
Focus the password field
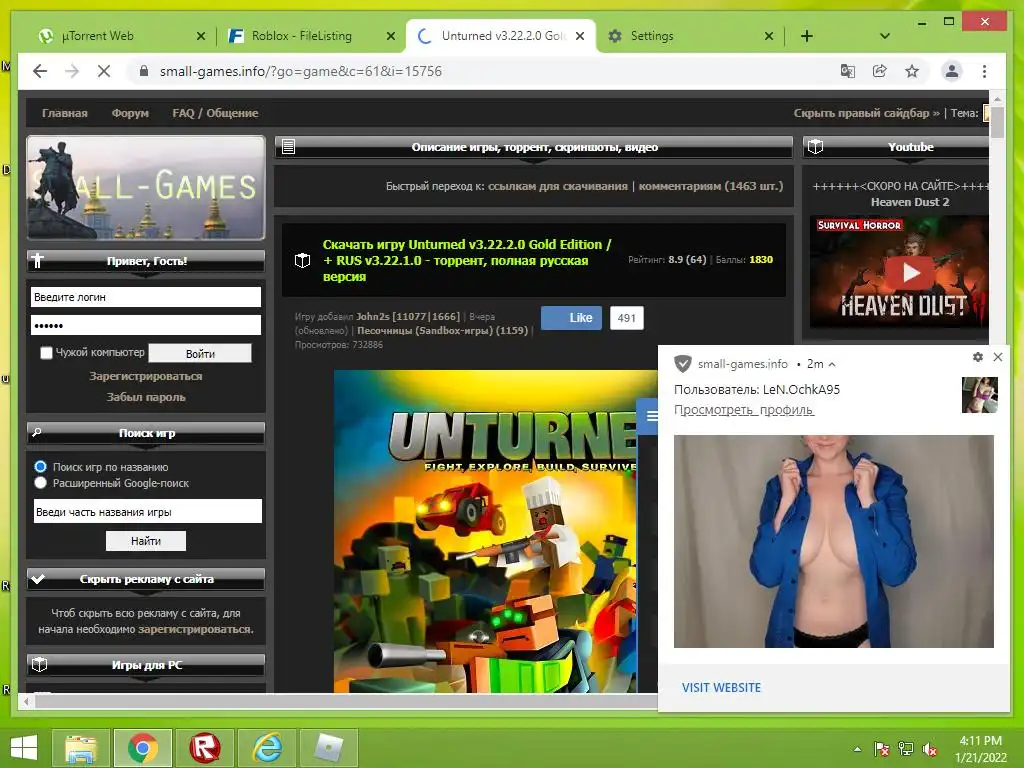pyautogui.click(x=146, y=325)
